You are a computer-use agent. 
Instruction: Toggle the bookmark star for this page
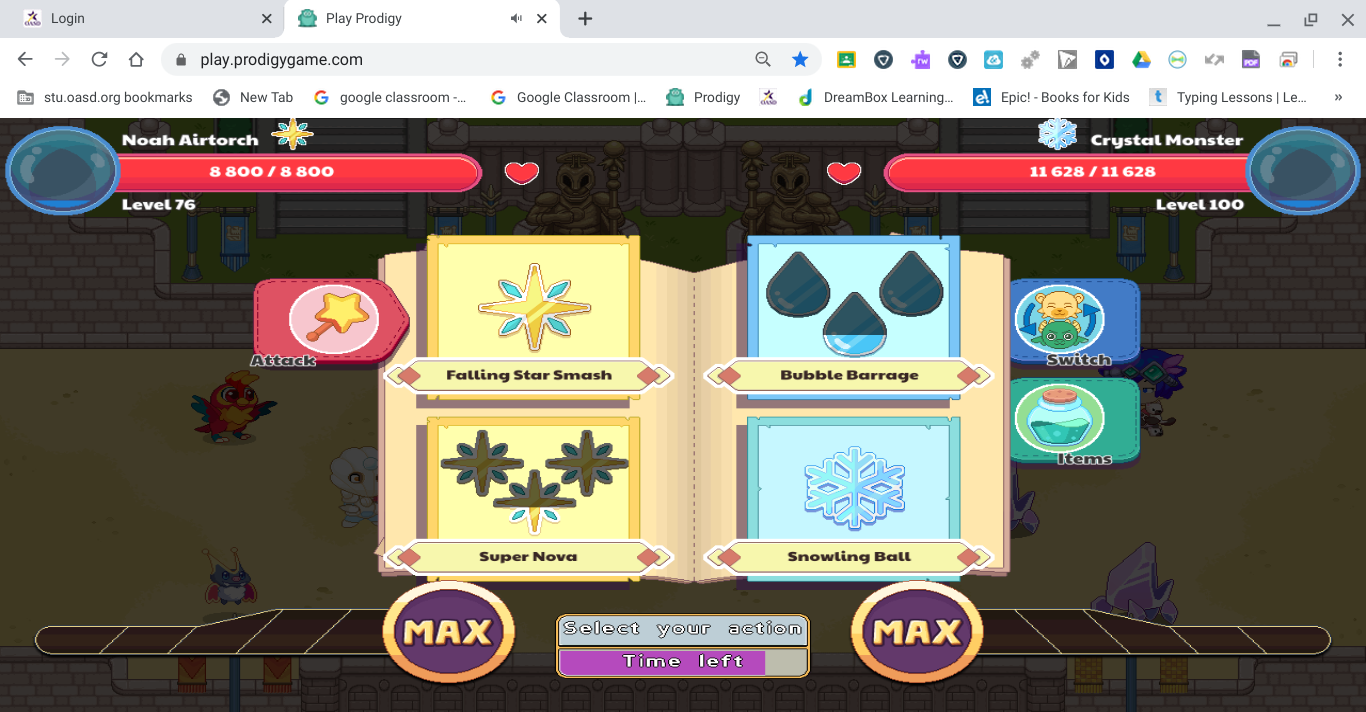(x=800, y=59)
